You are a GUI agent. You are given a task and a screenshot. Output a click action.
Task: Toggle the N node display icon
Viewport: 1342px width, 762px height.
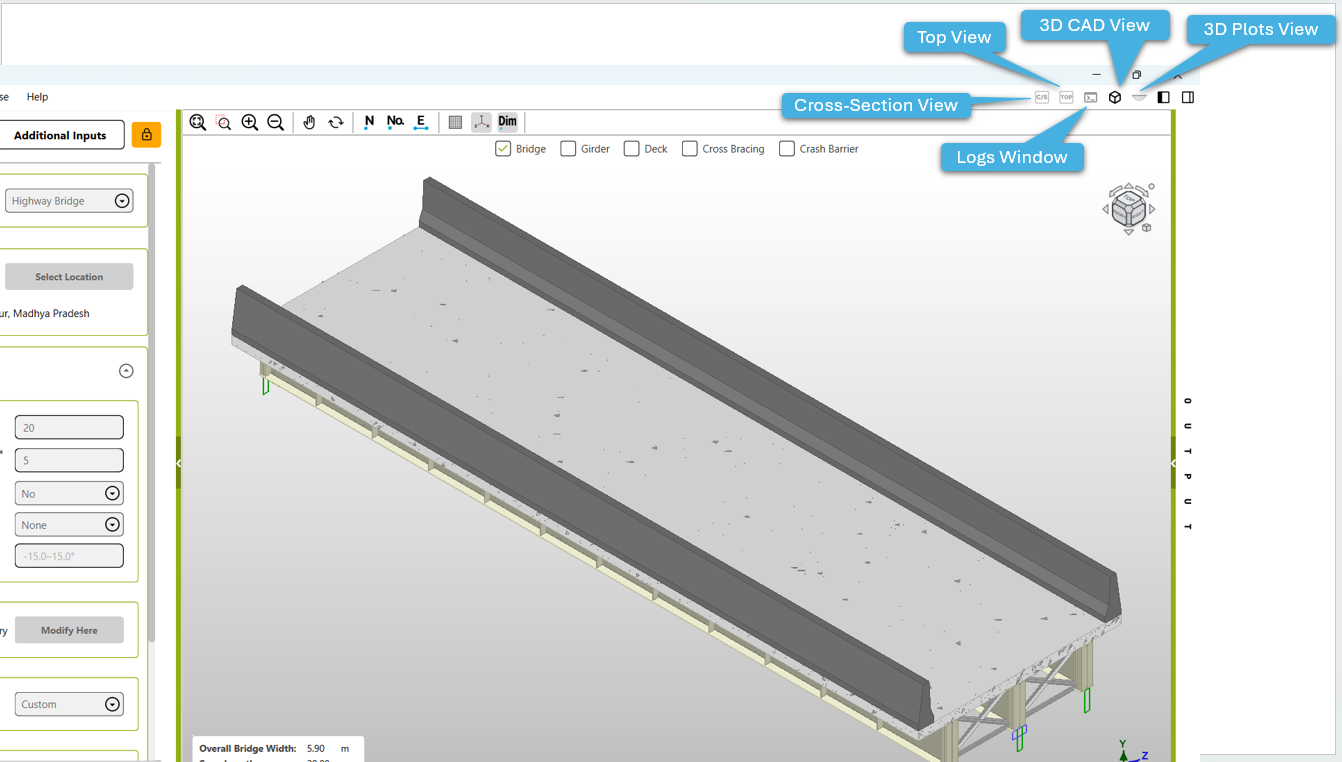369,122
